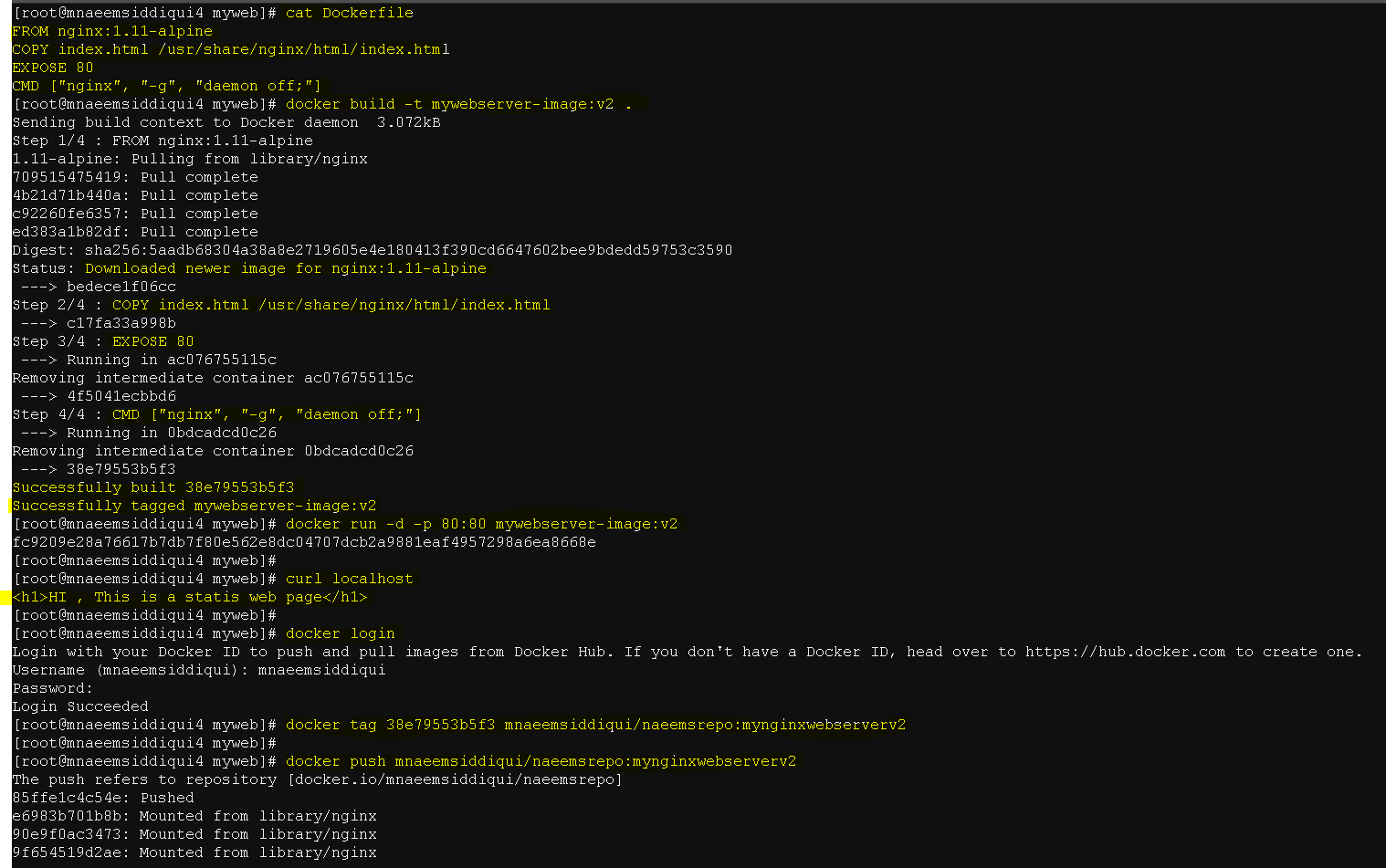Click the container ID hash output line
The width and height of the screenshot is (1386, 868).
coord(304,542)
